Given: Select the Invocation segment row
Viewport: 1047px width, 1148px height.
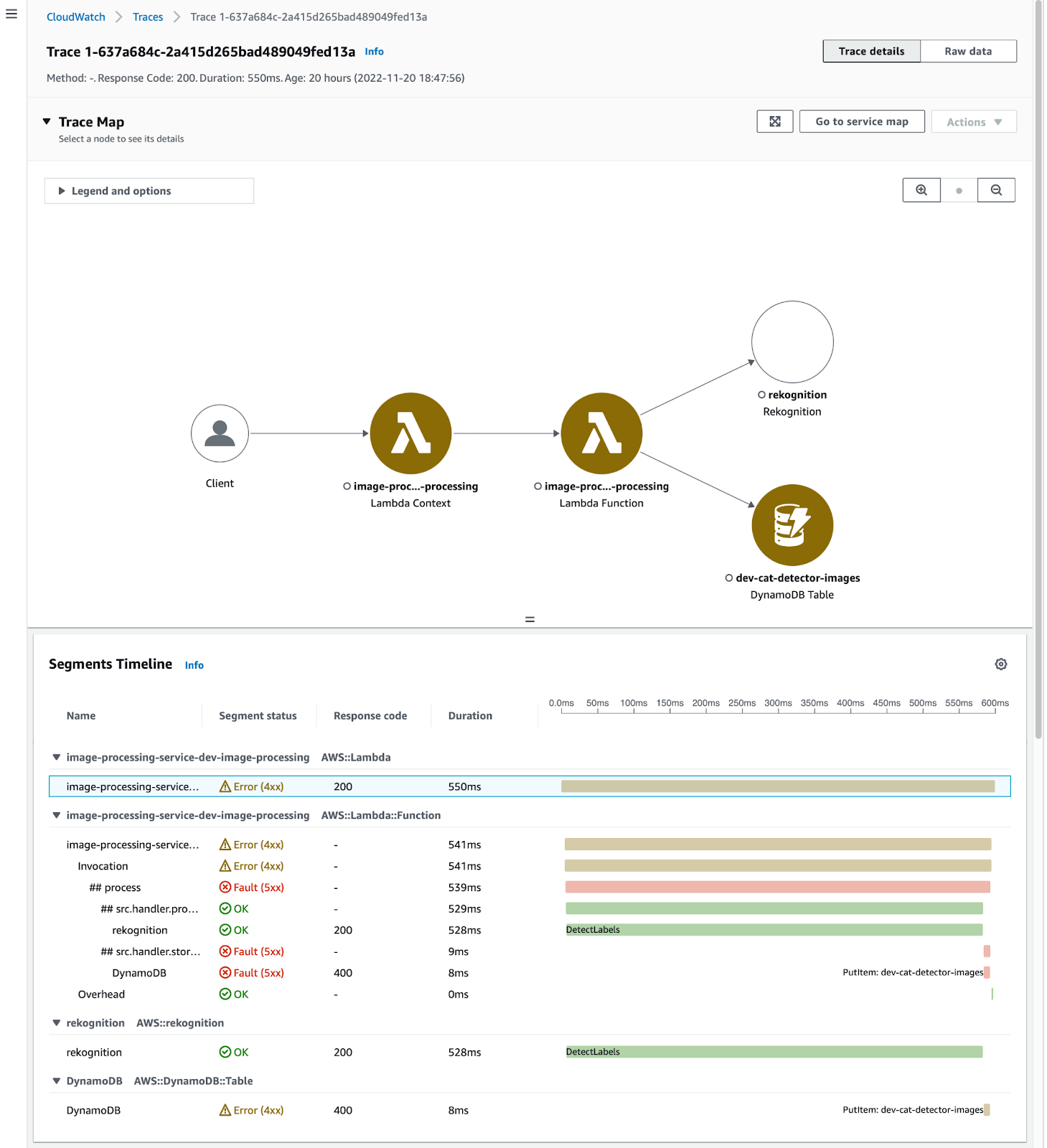Looking at the screenshot, I should [x=530, y=866].
